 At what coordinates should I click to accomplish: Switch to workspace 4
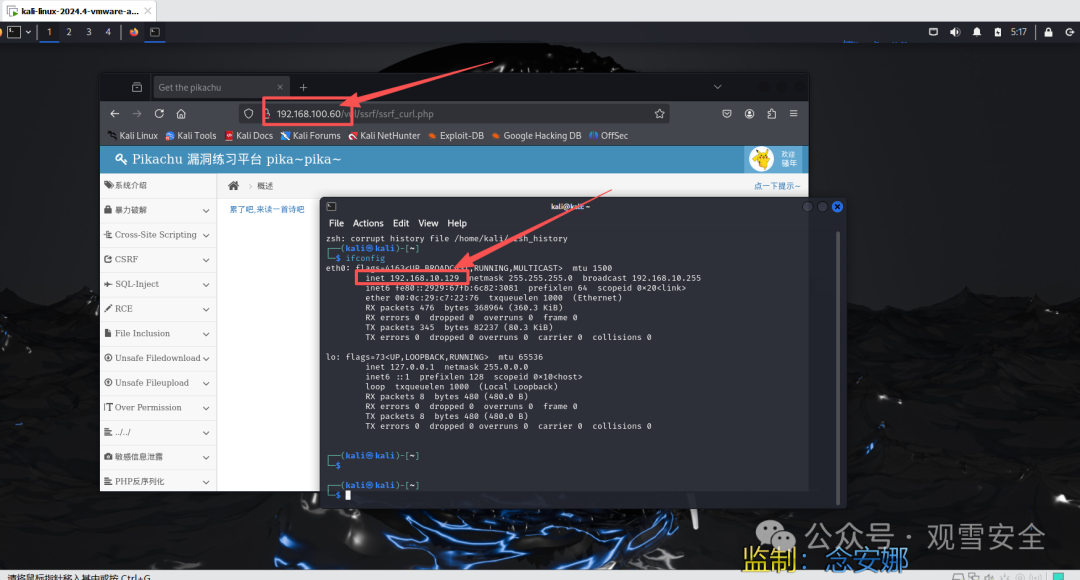coord(108,32)
